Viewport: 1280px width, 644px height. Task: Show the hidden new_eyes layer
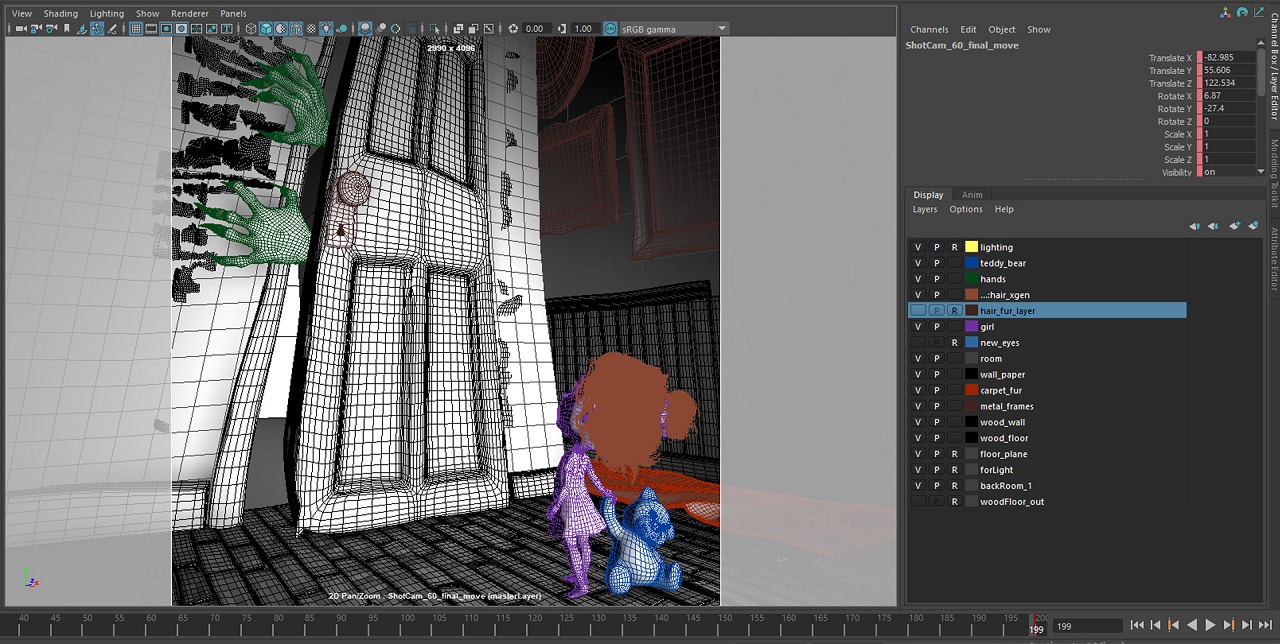(x=918, y=343)
